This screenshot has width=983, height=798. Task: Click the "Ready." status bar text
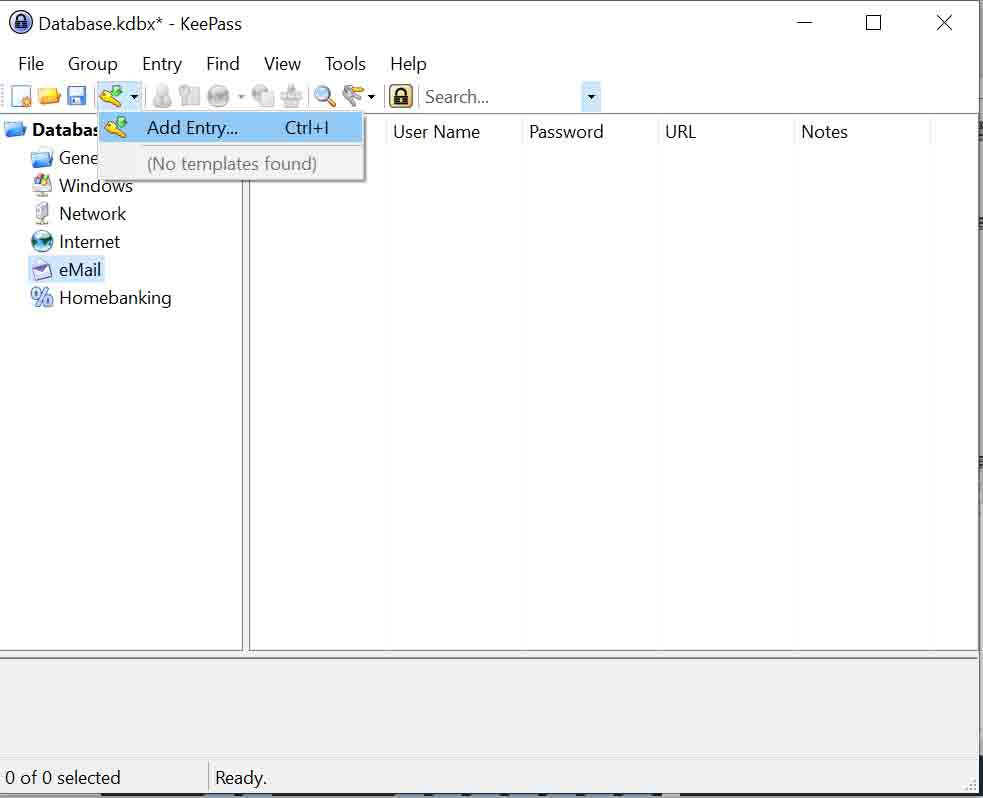[x=241, y=778]
